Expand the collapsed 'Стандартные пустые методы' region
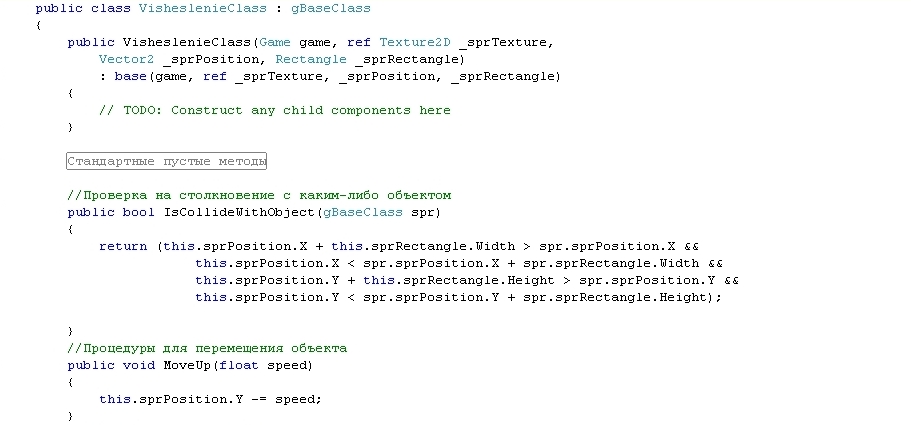 (x=166, y=161)
